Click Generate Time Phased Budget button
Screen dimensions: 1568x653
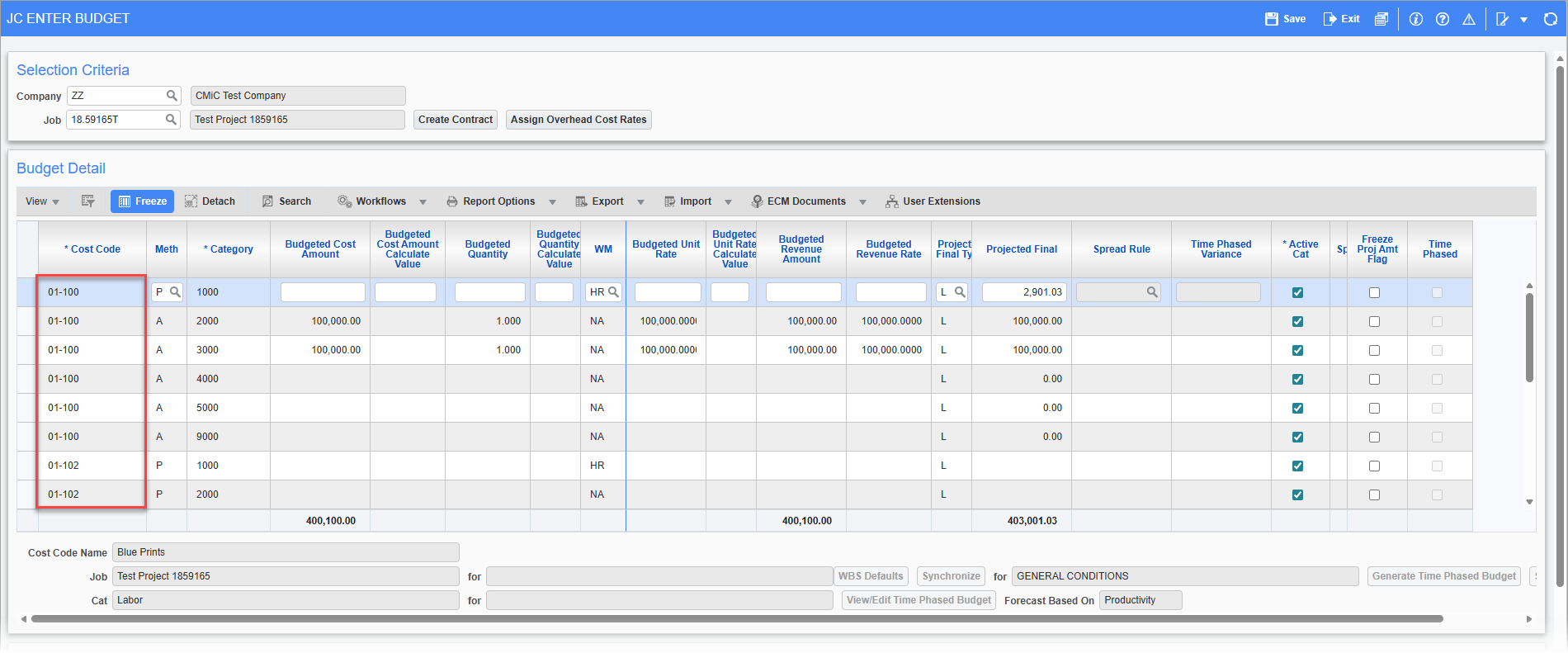pyautogui.click(x=1443, y=576)
